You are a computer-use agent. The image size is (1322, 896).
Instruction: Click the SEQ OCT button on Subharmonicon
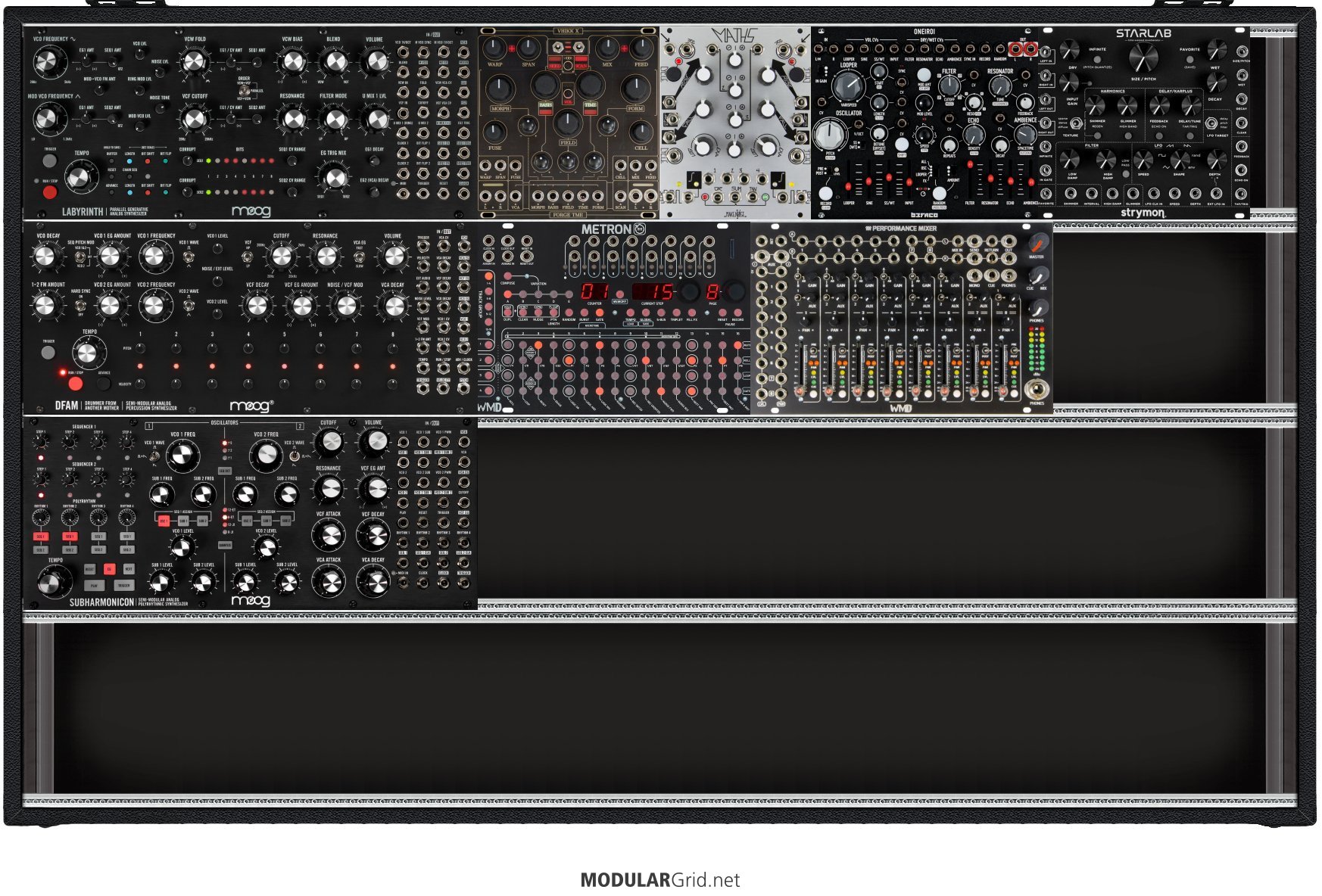point(225,471)
